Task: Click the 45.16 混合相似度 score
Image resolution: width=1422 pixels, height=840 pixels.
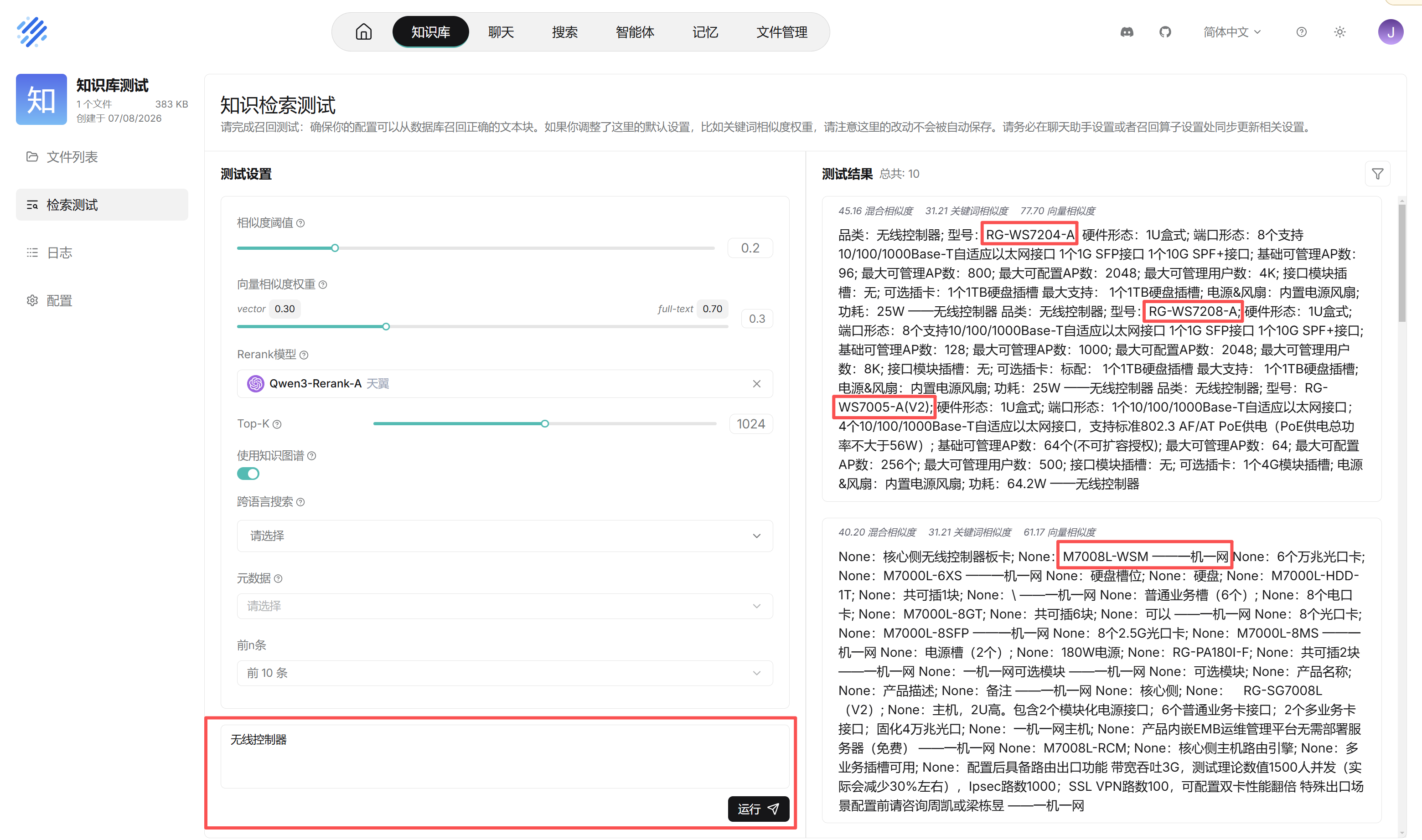Action: coord(875,211)
